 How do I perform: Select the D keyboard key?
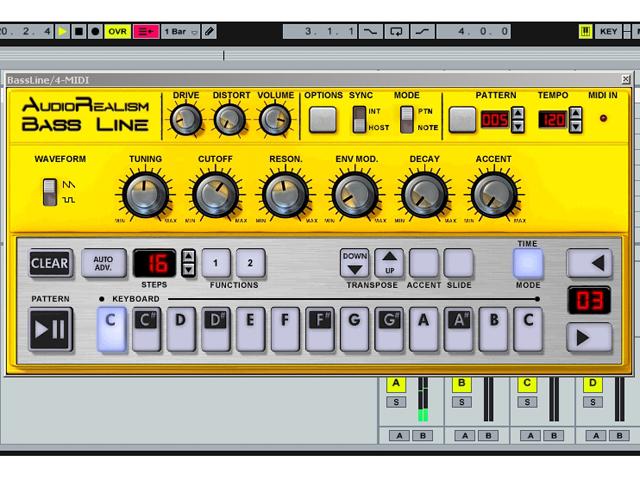pos(181,329)
